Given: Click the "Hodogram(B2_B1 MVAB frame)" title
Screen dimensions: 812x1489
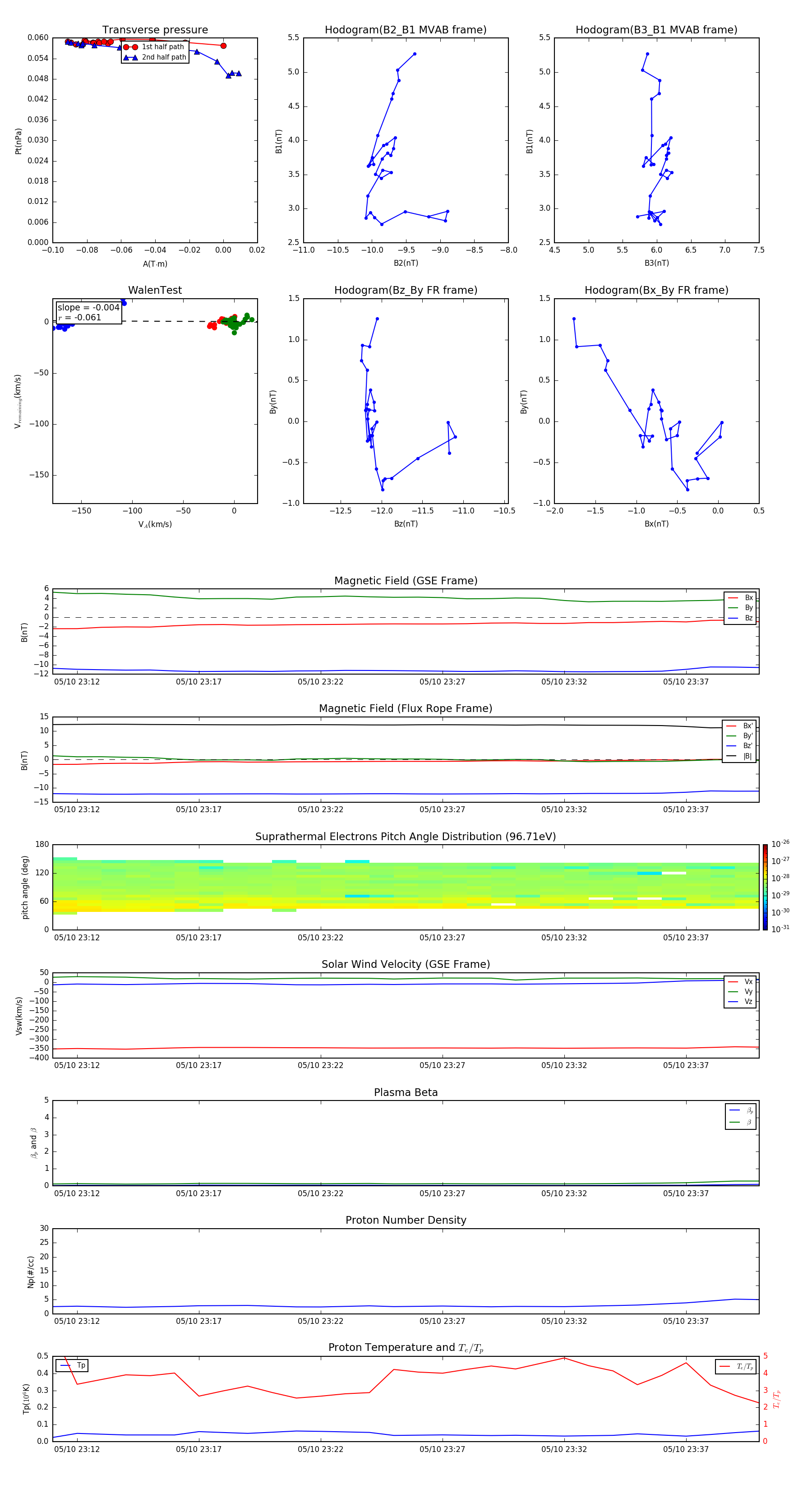Looking at the screenshot, I should click(406, 30).
